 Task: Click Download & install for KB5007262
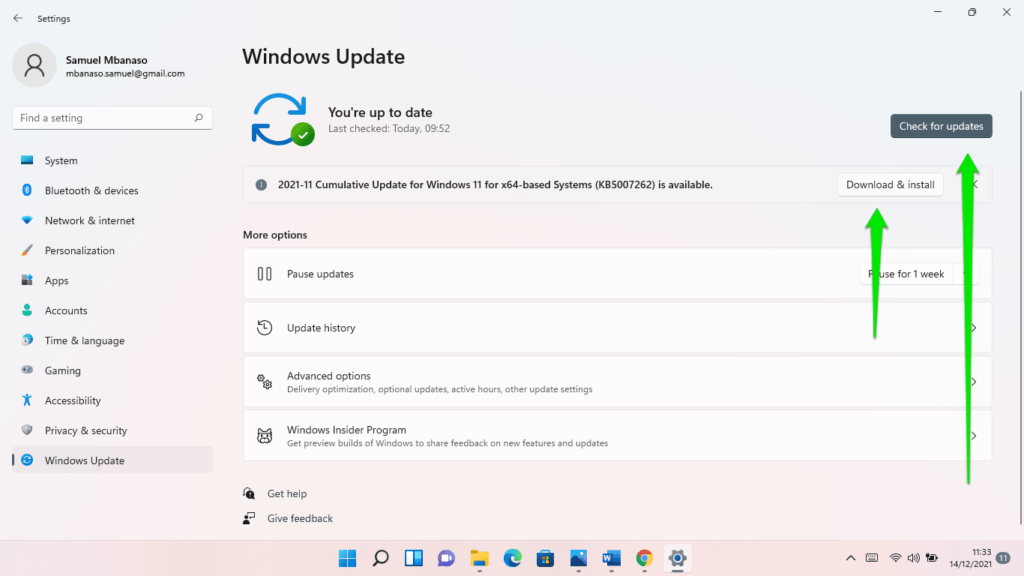coord(890,184)
